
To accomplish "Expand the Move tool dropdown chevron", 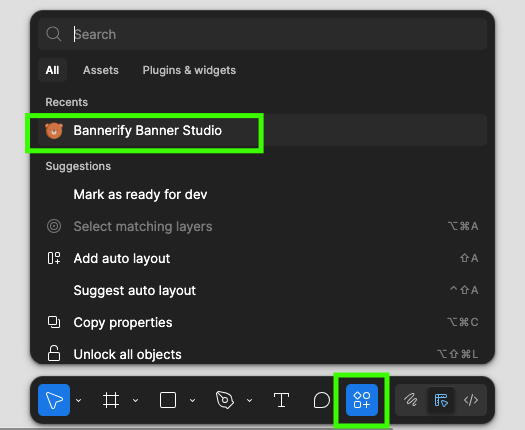I will (x=79, y=400).
